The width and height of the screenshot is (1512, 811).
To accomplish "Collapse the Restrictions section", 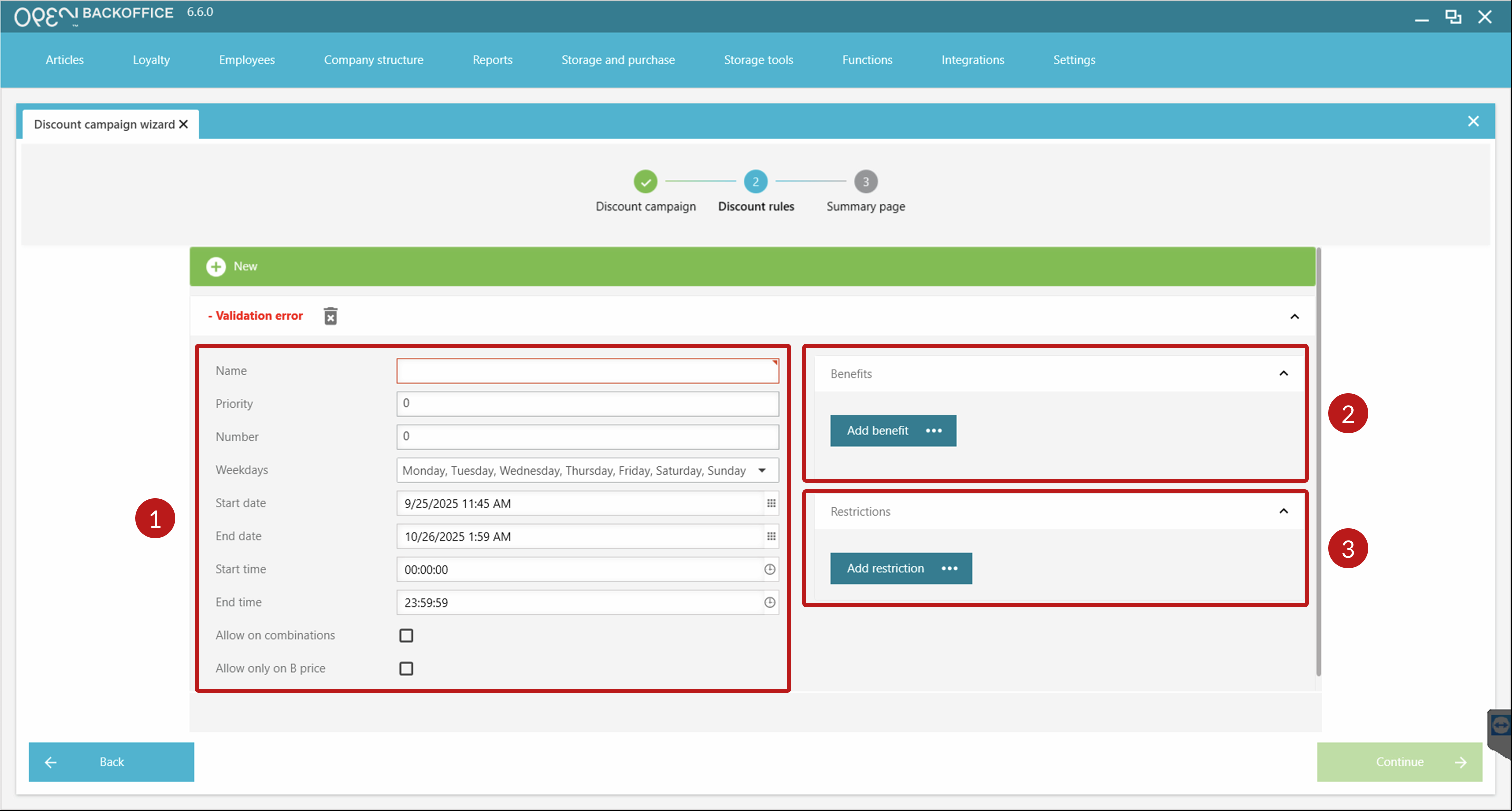I will tap(1283, 511).
